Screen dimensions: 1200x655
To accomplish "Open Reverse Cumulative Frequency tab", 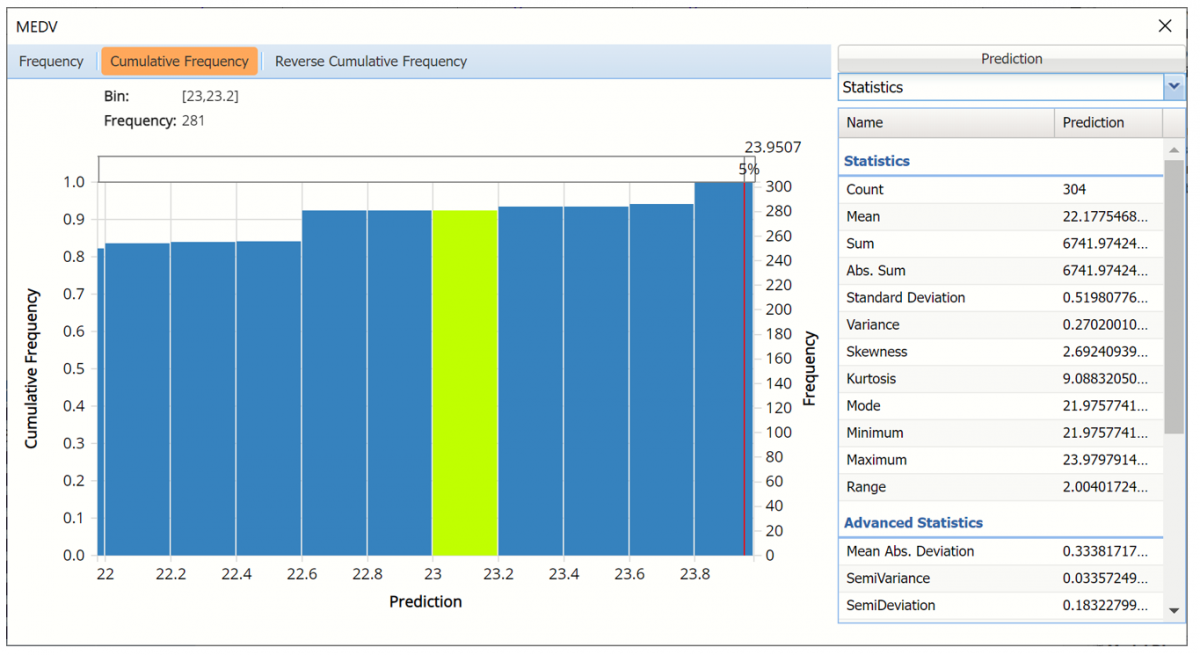I will click(x=370, y=61).
